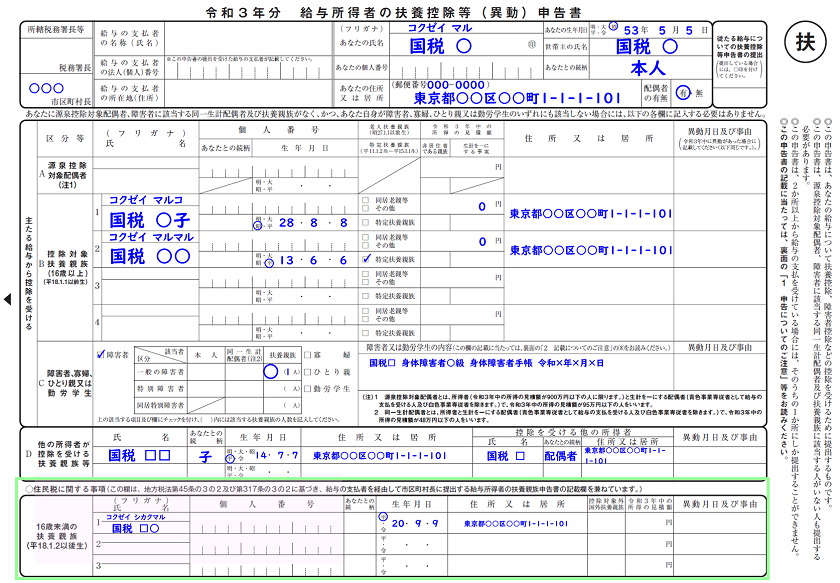Click the birthdate 20・9・9 in resident tax section

coord(414,522)
